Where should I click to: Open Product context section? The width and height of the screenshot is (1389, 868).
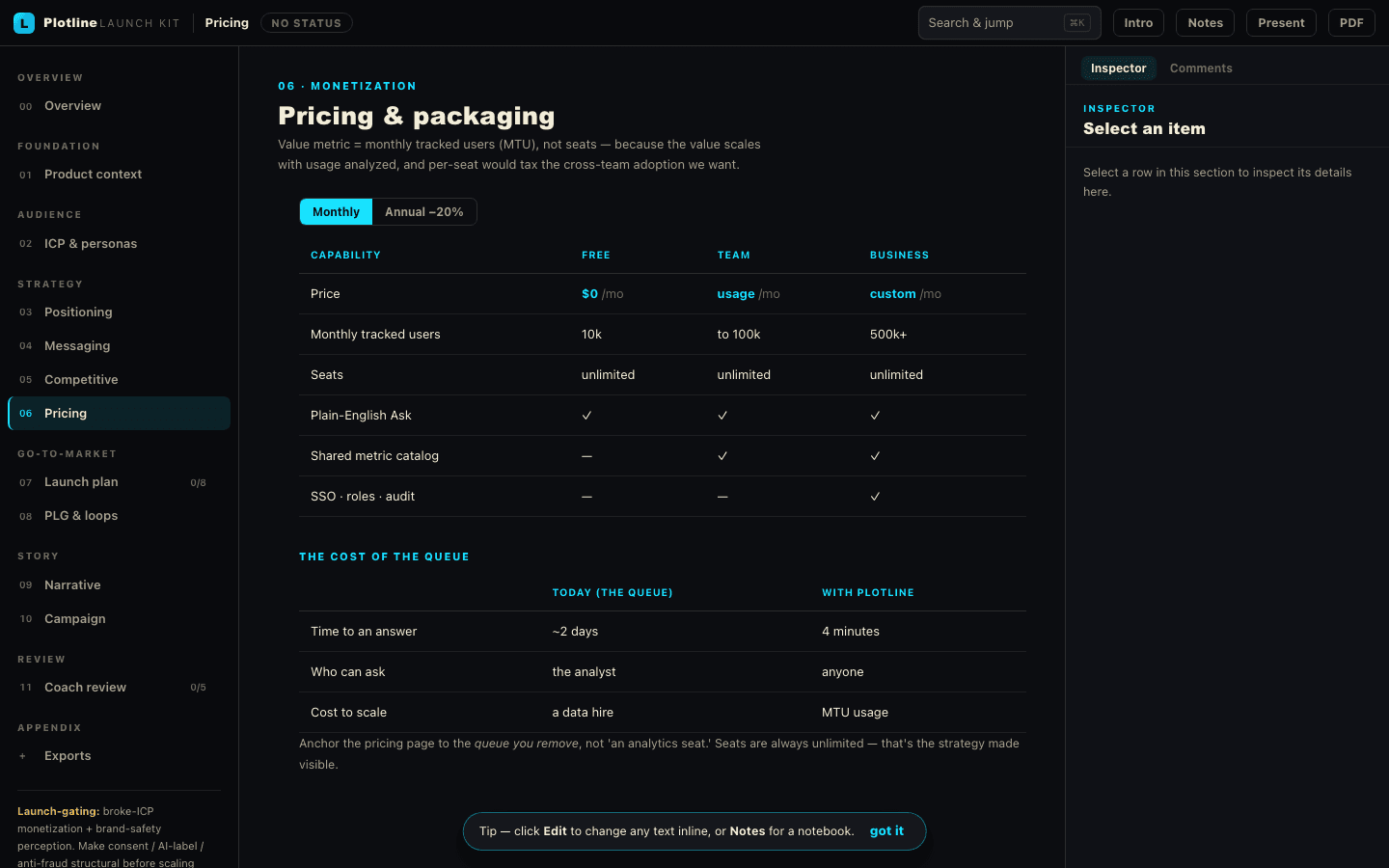119,175
